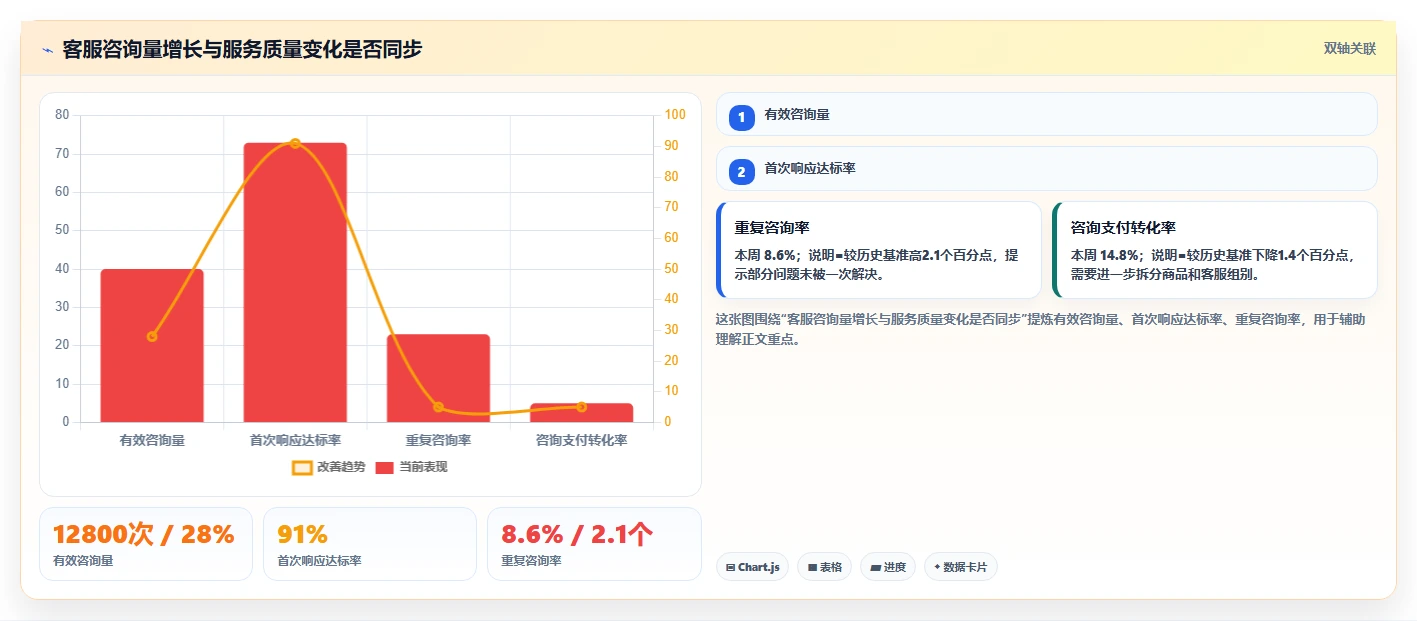Click the 数据卡片 tag chip
This screenshot has width=1417, height=621.
[961, 567]
